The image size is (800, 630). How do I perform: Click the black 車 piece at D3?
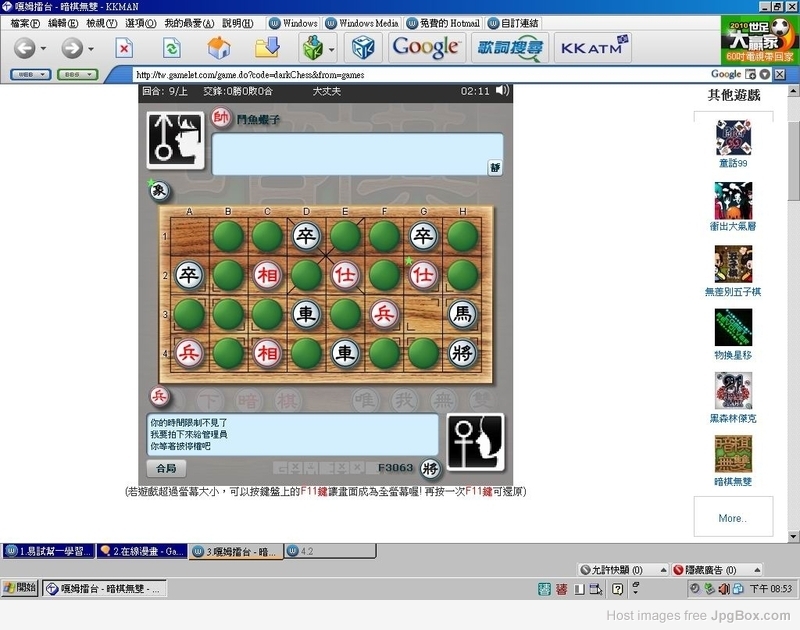306,314
